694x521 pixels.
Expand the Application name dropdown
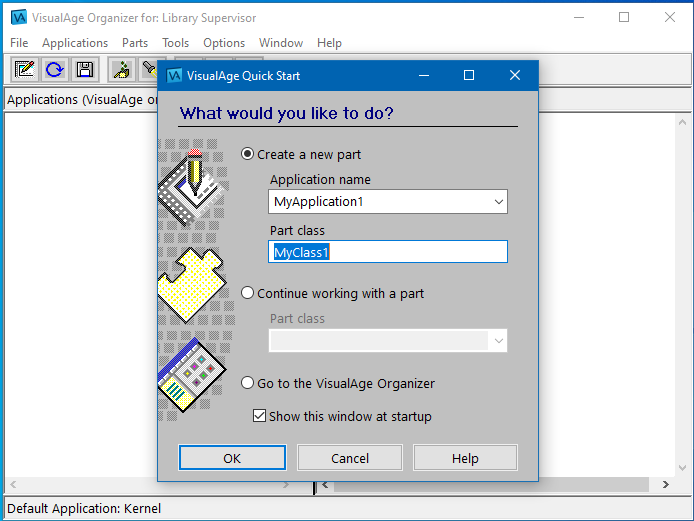coord(498,202)
